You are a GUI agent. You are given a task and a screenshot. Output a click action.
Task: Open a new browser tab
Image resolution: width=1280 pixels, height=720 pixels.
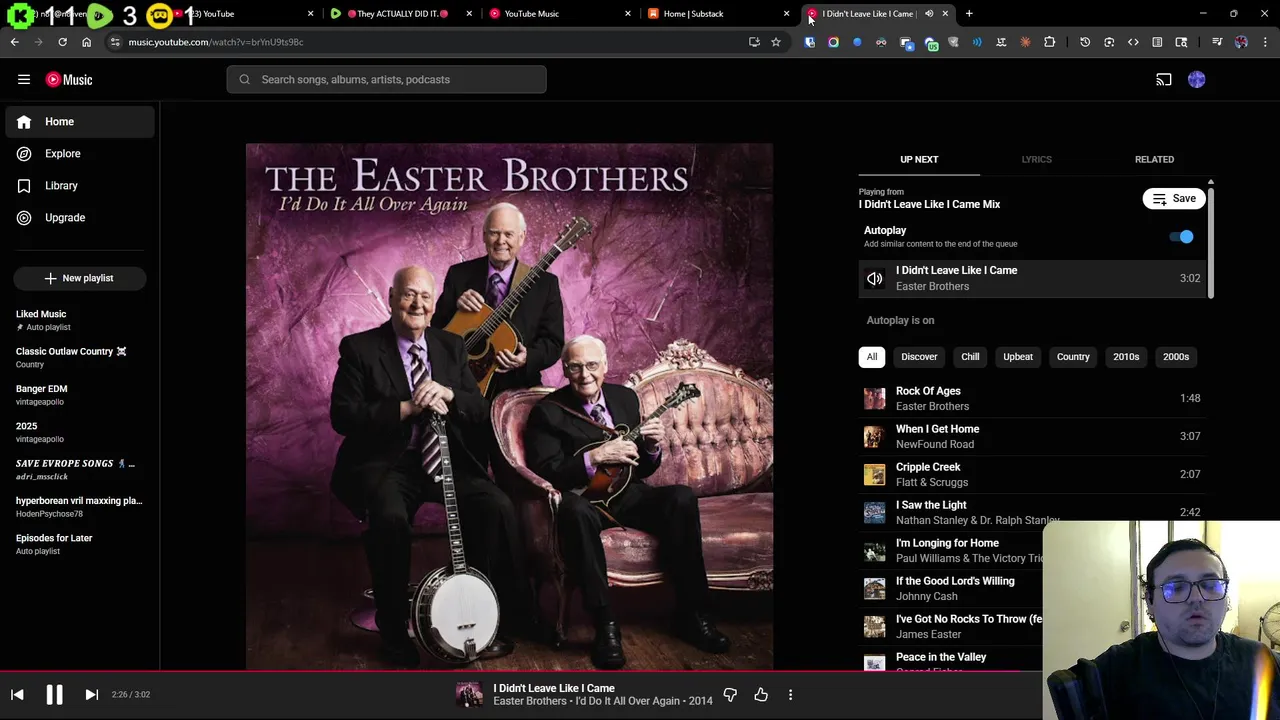[969, 14]
